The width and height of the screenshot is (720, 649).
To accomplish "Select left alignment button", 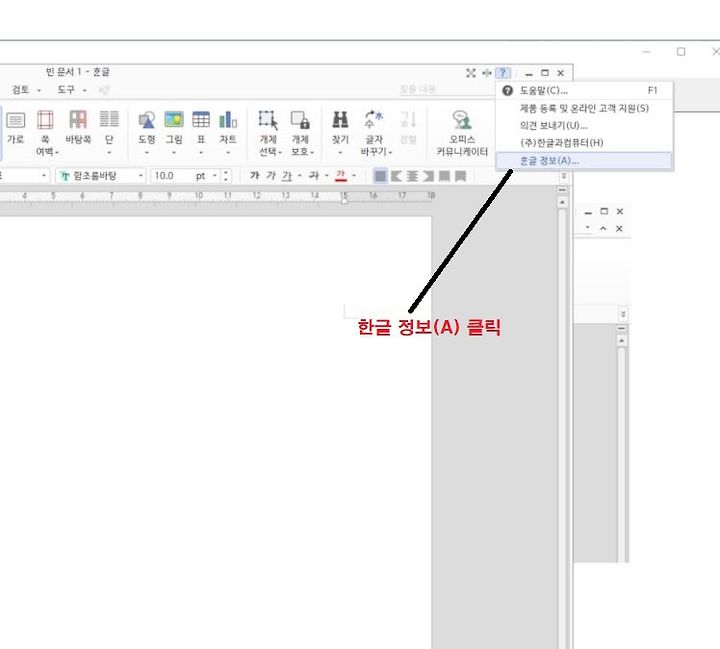I will [396, 176].
